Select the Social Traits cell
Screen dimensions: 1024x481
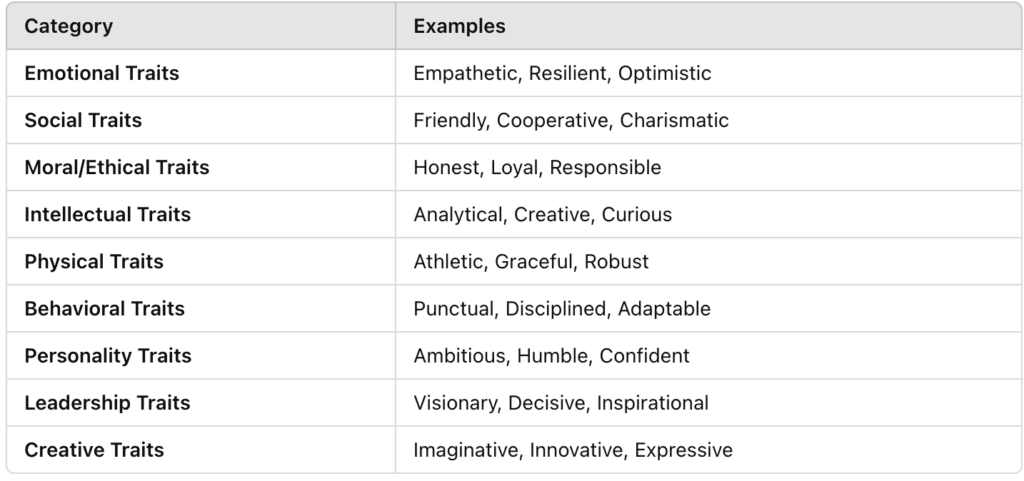83,120
